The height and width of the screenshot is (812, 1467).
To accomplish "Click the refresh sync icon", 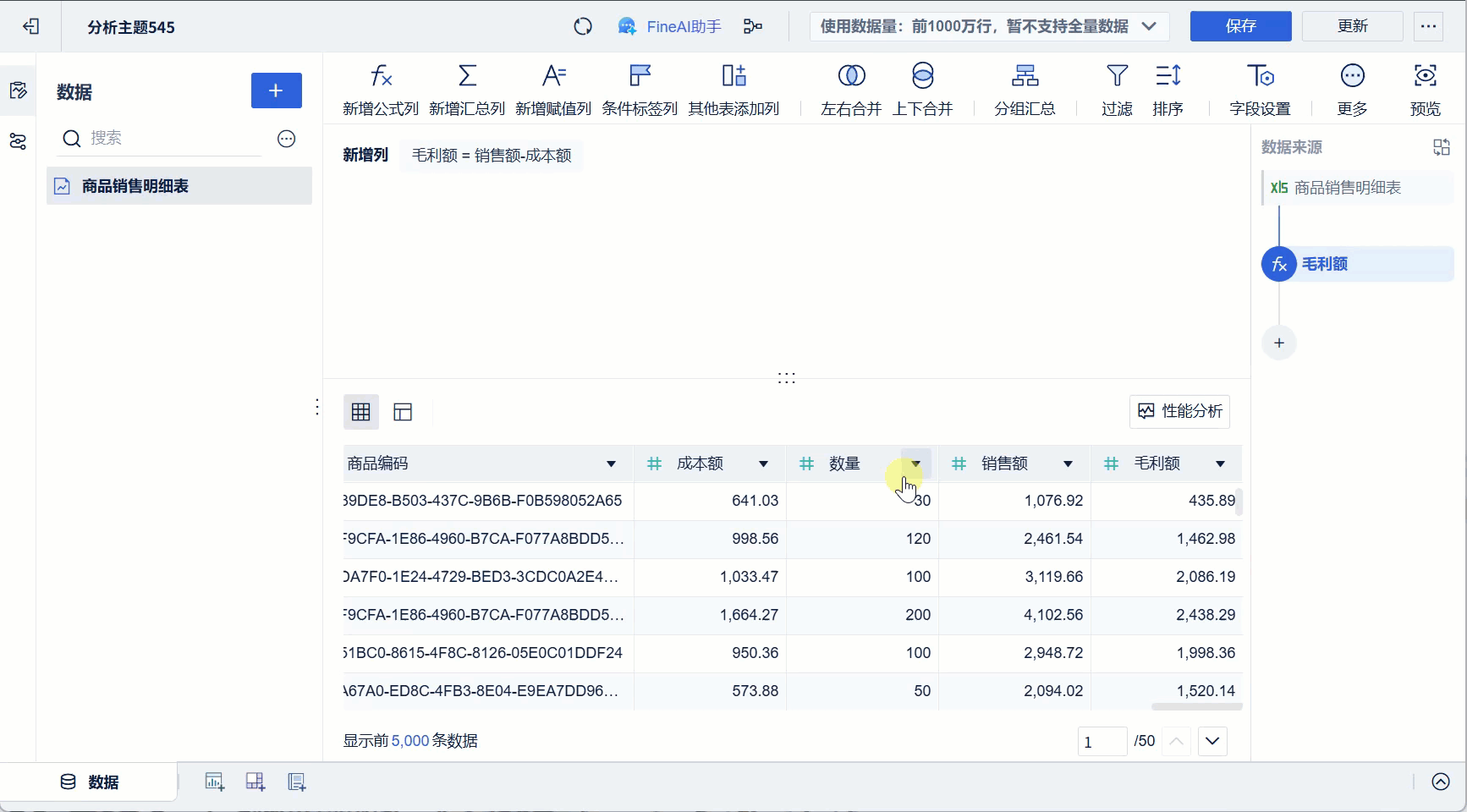I will click(x=583, y=27).
